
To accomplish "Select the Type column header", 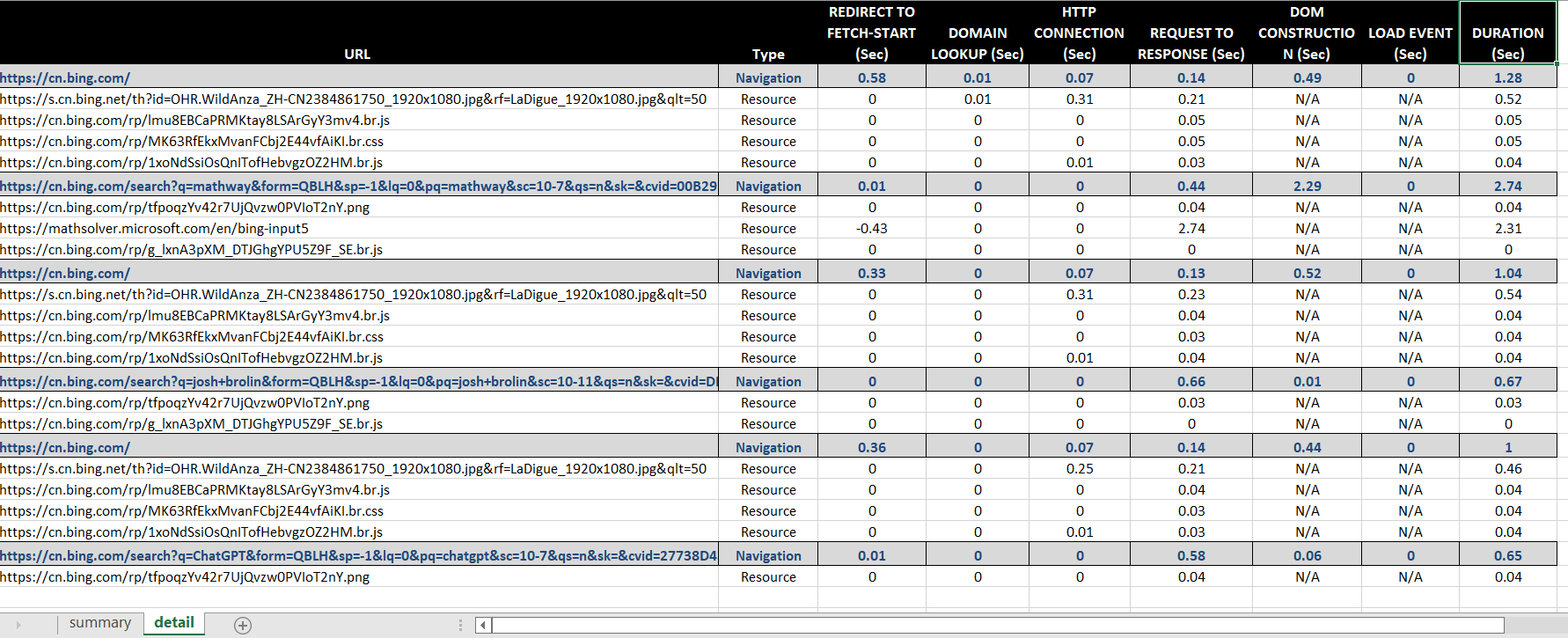I will point(768,33).
